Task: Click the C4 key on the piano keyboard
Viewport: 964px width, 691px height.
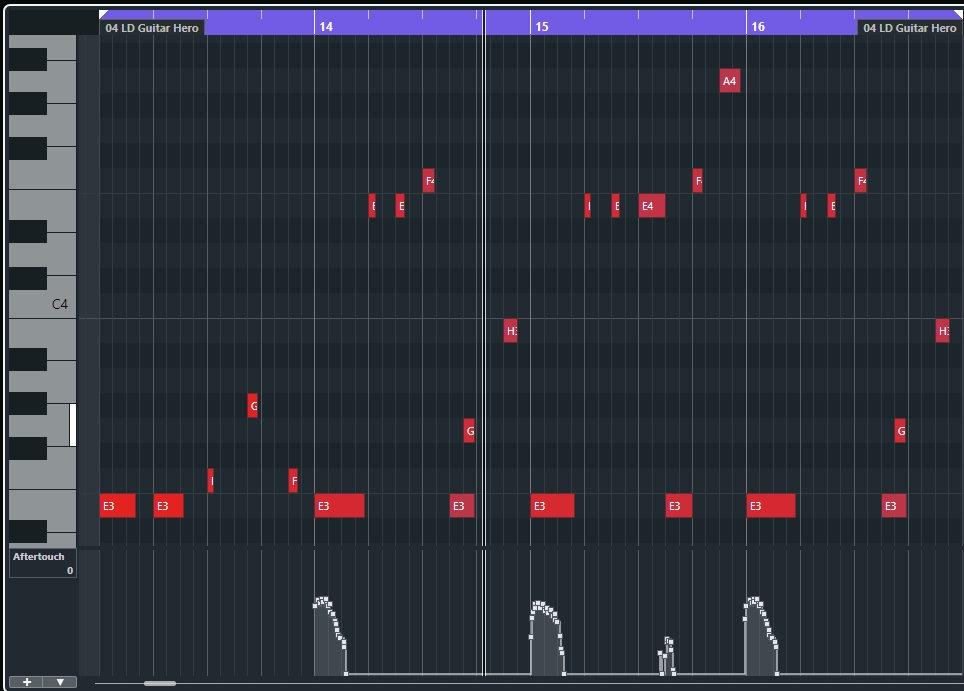Action: [40, 304]
